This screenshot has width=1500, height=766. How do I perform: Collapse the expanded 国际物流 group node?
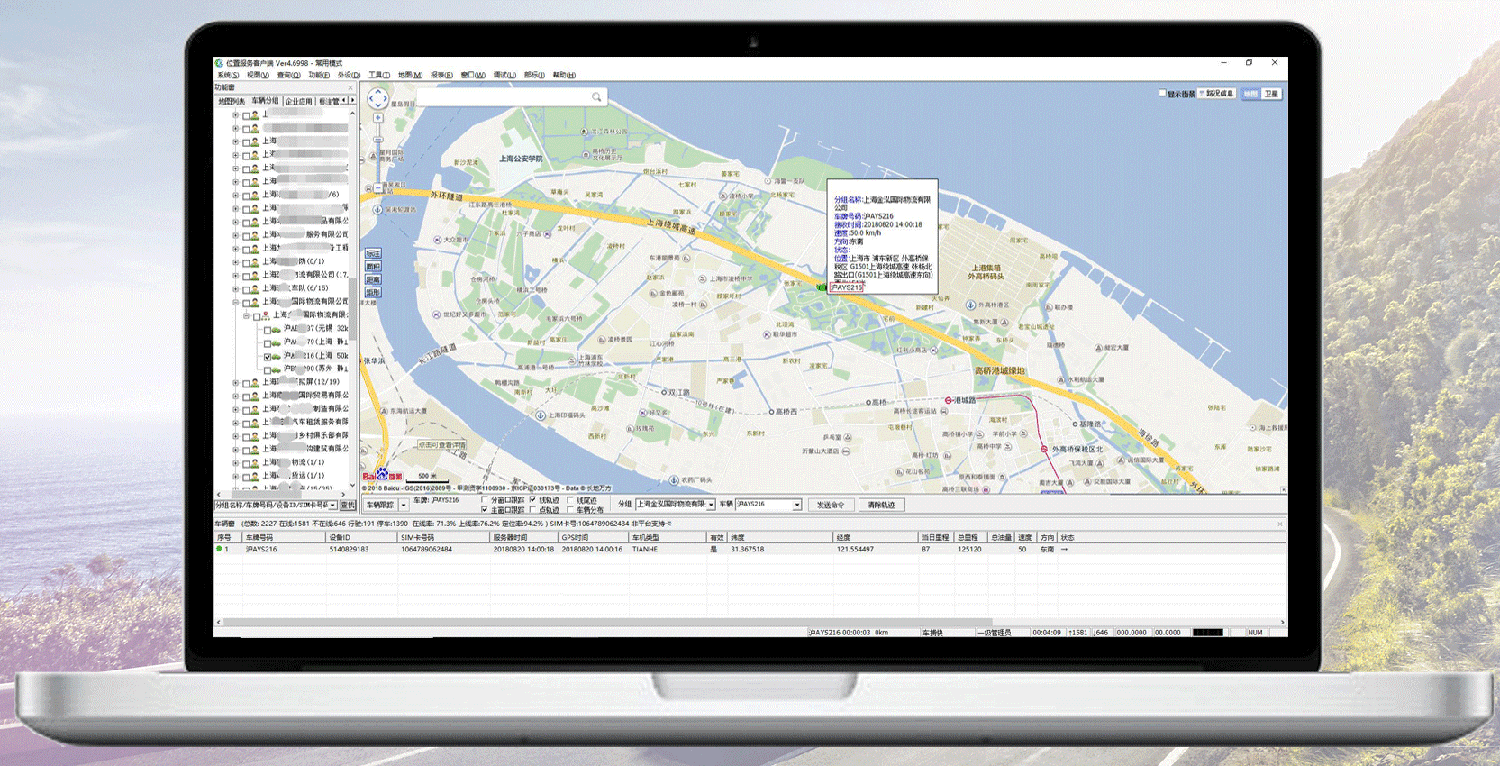coord(236,302)
